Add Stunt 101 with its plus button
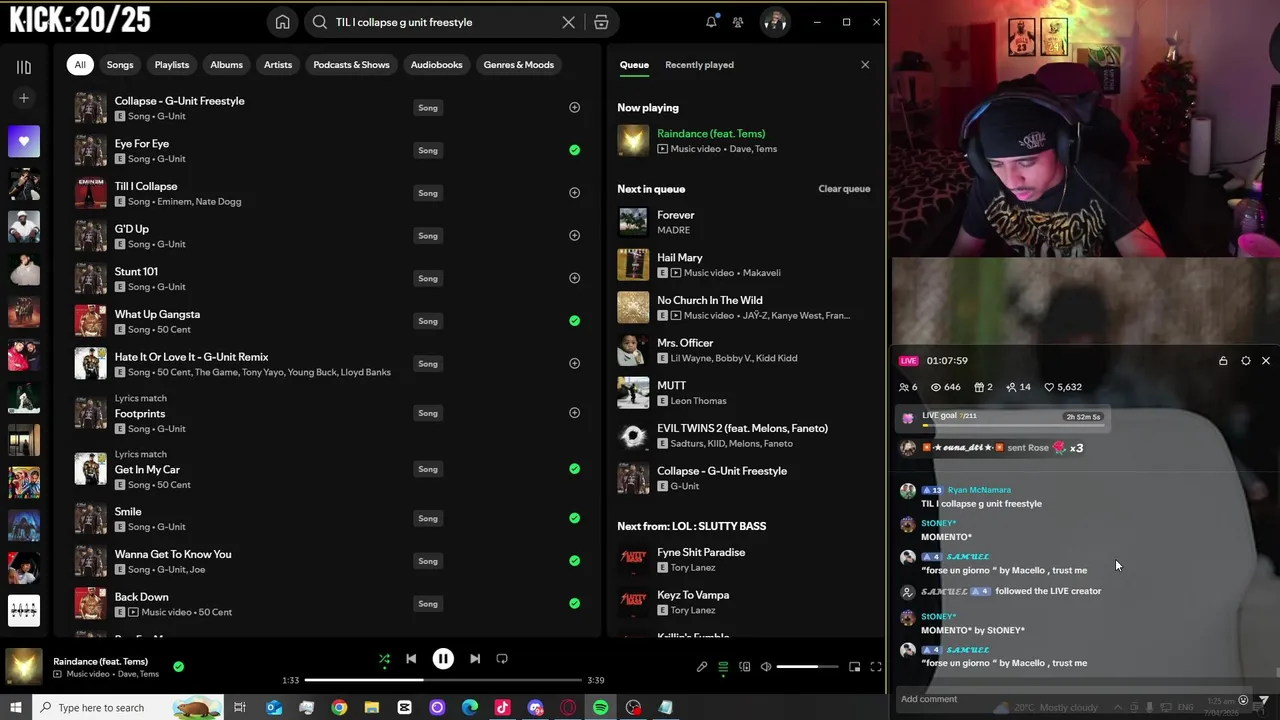Image resolution: width=1280 pixels, height=720 pixels. pos(574,278)
